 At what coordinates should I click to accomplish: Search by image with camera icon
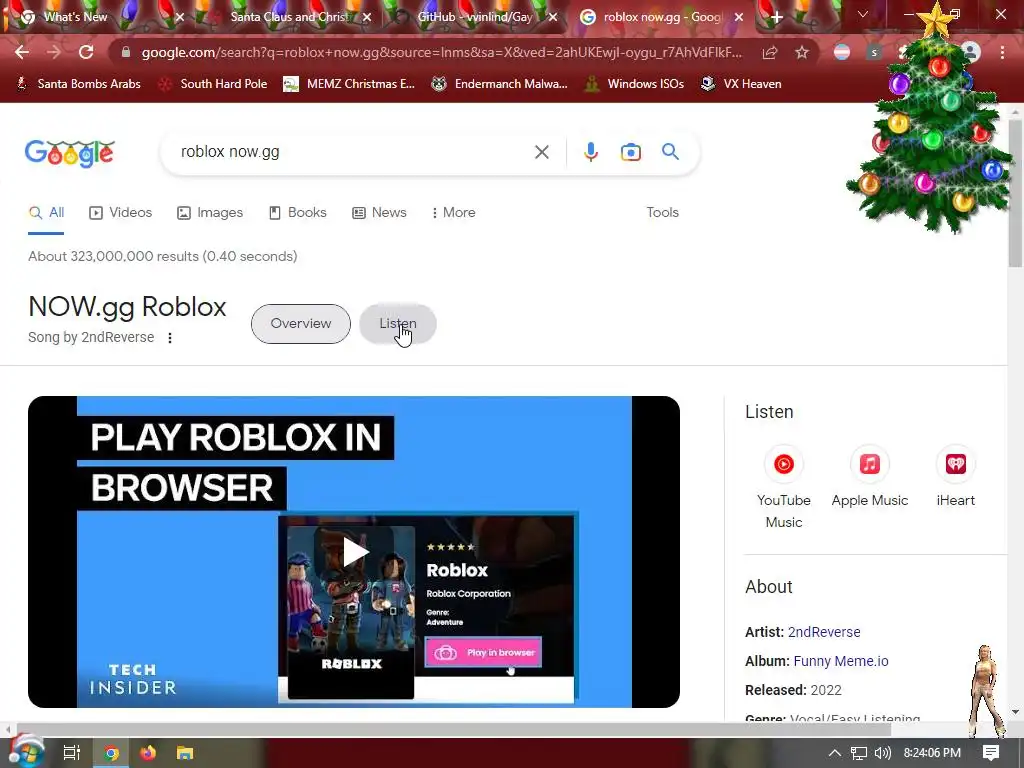point(630,152)
